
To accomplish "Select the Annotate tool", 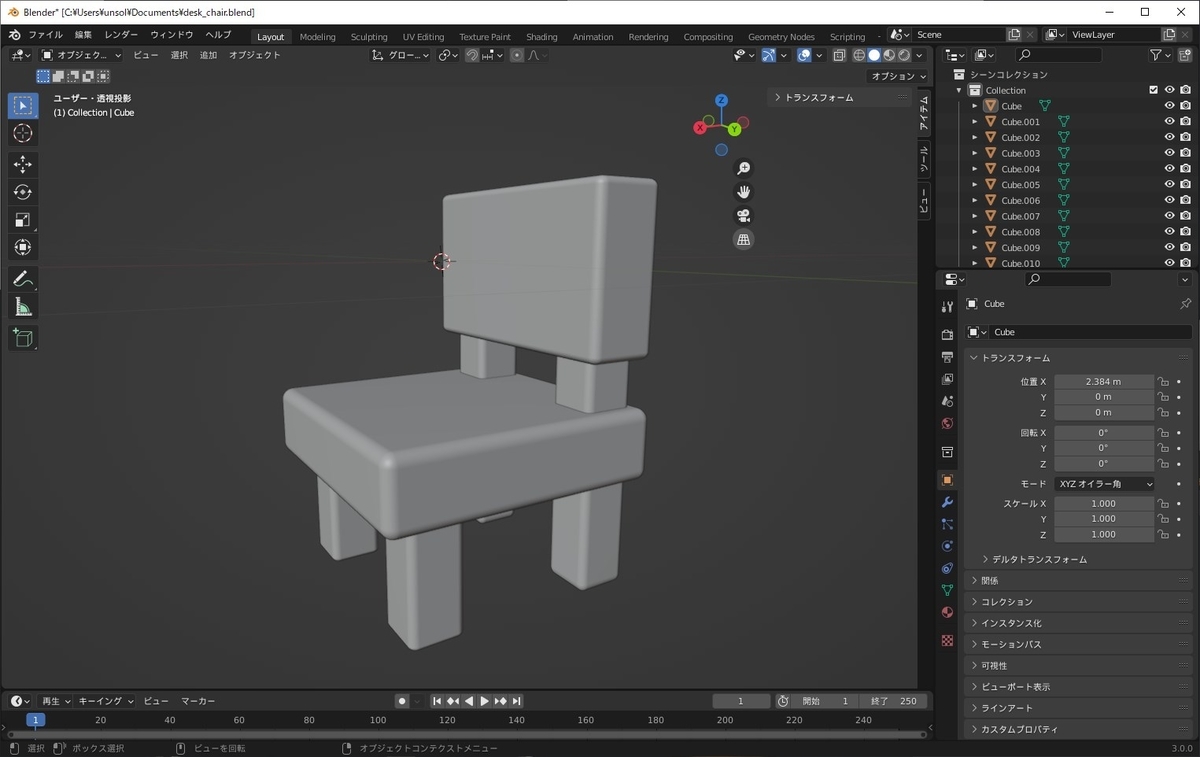I will (x=23, y=279).
